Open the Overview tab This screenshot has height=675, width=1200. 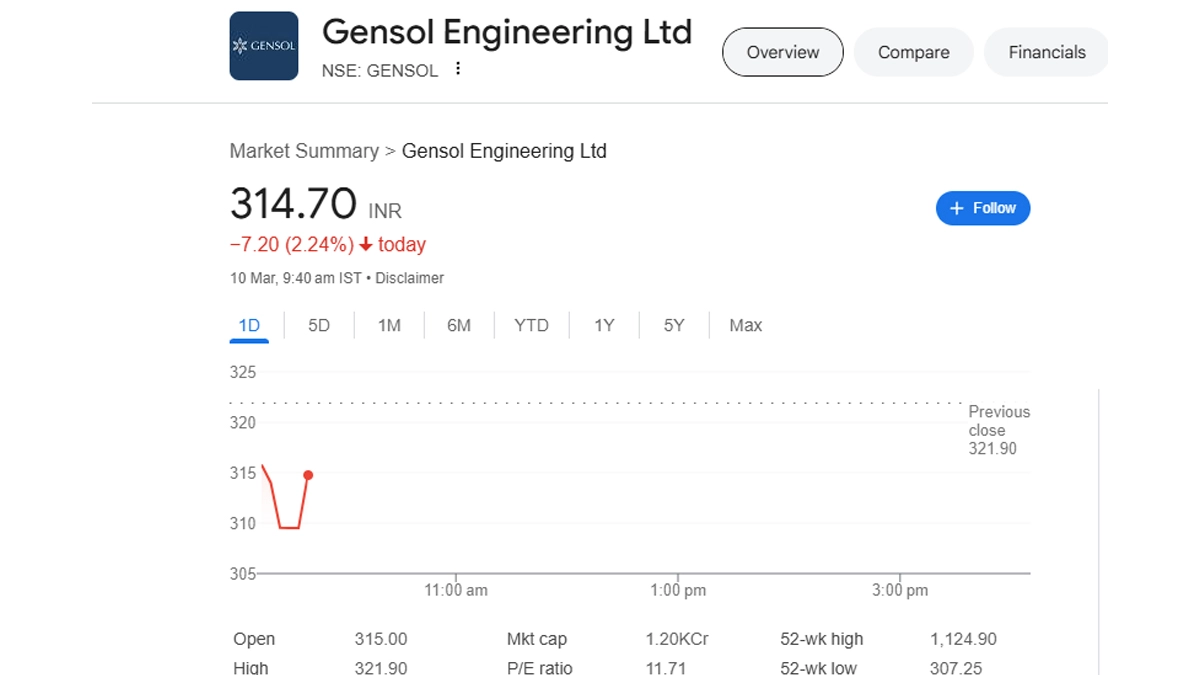[782, 52]
